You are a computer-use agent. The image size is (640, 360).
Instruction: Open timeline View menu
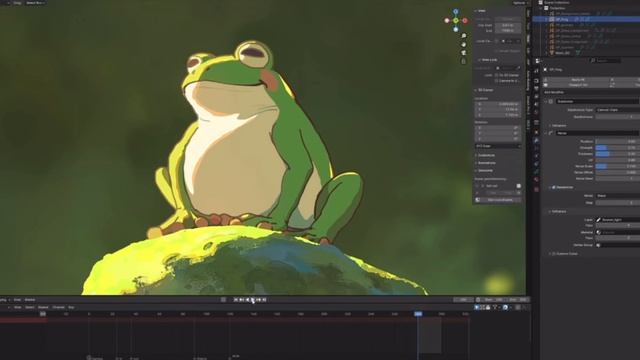[18, 307]
